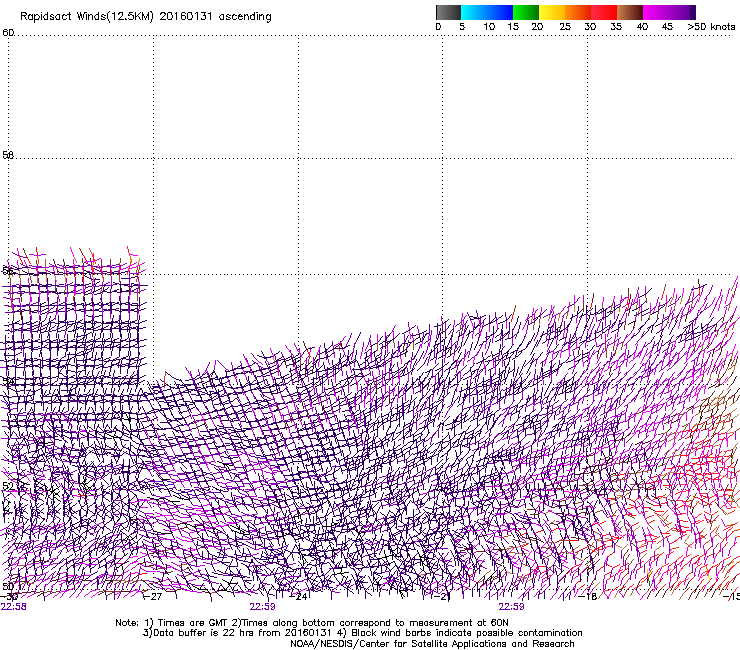Select the latitude label '58'

[x=8, y=155]
